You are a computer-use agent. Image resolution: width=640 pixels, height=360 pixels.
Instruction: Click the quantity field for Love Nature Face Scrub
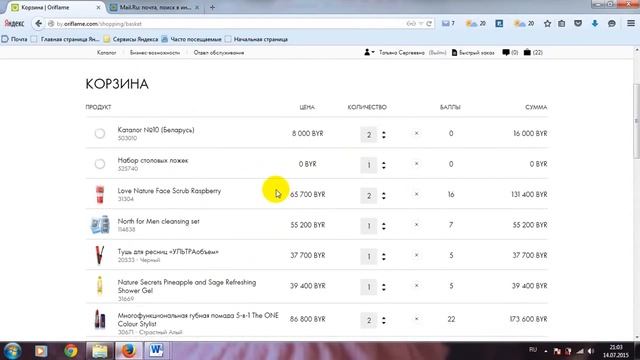tap(369, 196)
